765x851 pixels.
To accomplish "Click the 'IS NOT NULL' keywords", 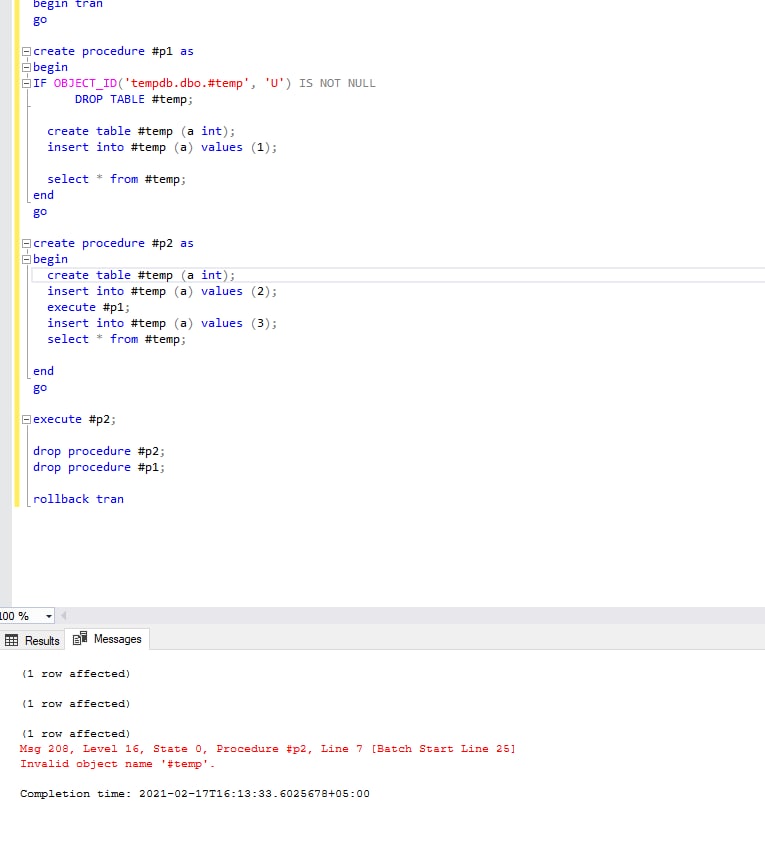I will click(337, 84).
